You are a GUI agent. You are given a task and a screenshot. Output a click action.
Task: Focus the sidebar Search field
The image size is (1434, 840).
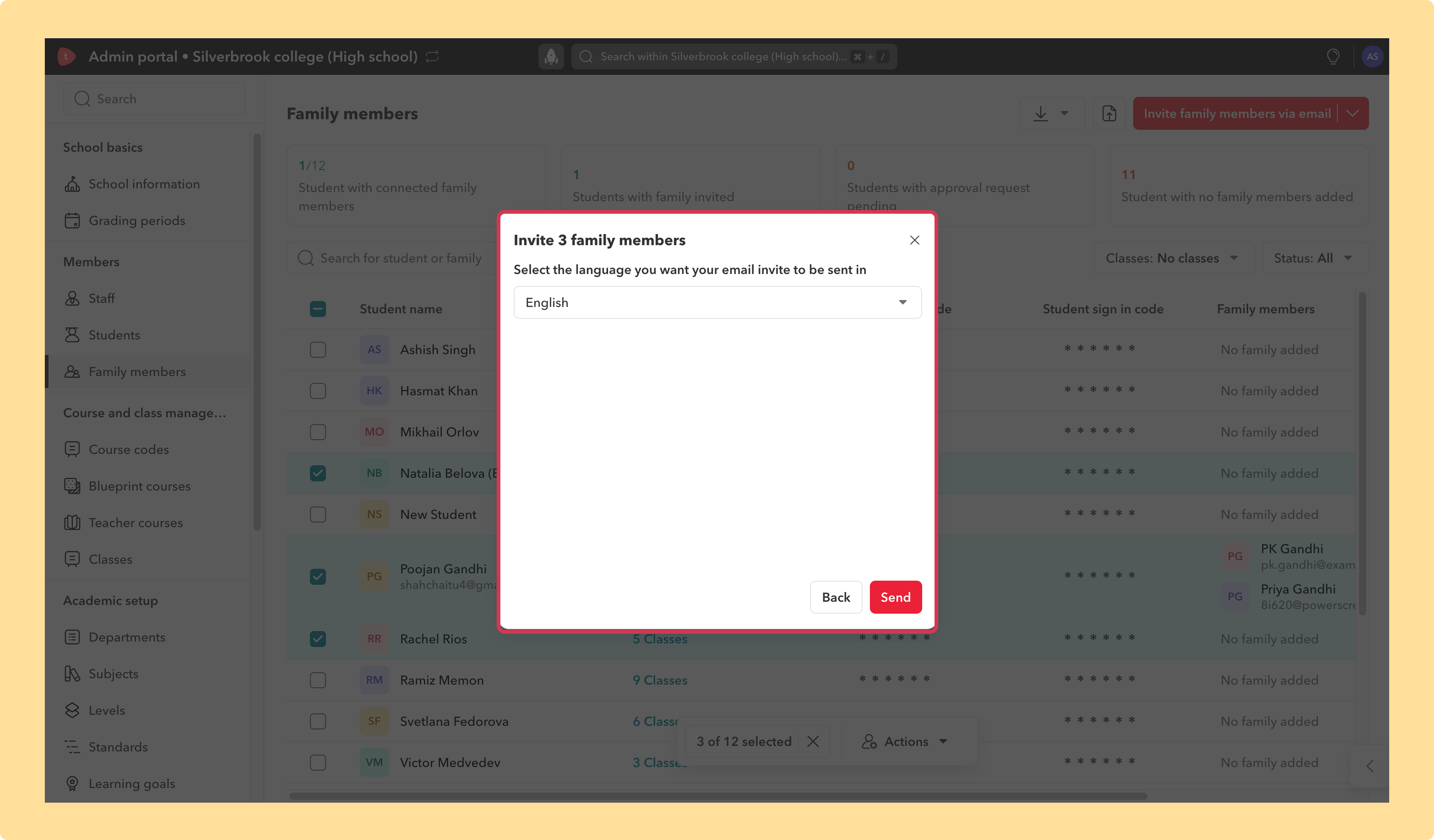pyautogui.click(x=154, y=98)
